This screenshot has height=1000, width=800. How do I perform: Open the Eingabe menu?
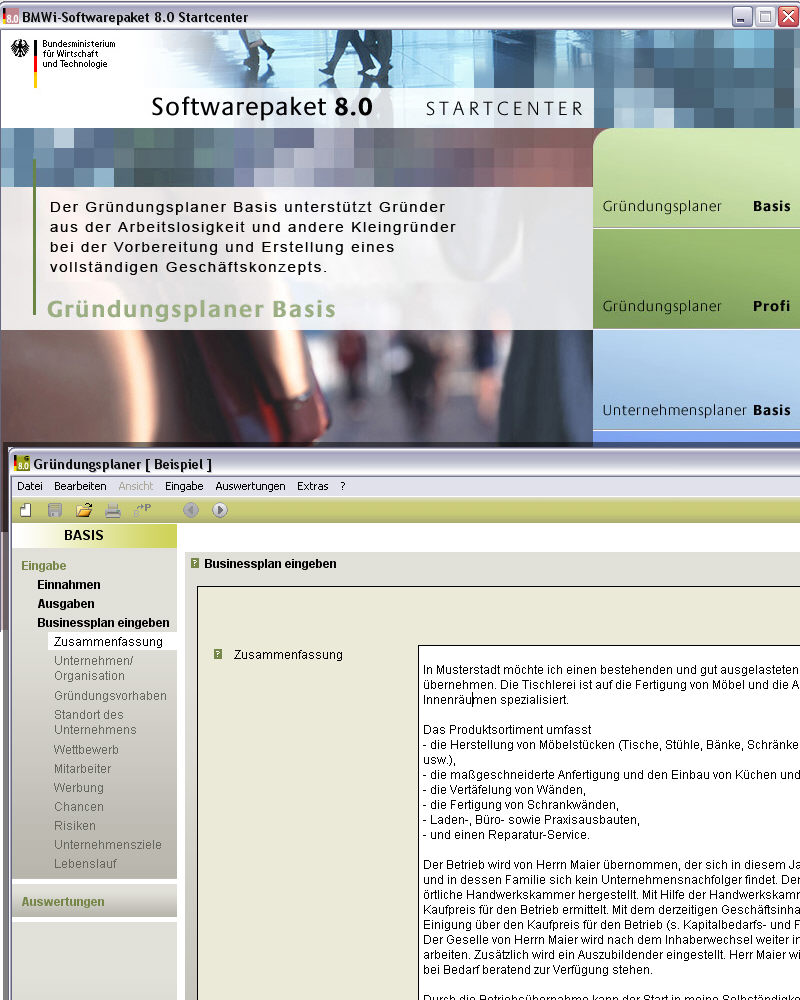[x=184, y=486]
